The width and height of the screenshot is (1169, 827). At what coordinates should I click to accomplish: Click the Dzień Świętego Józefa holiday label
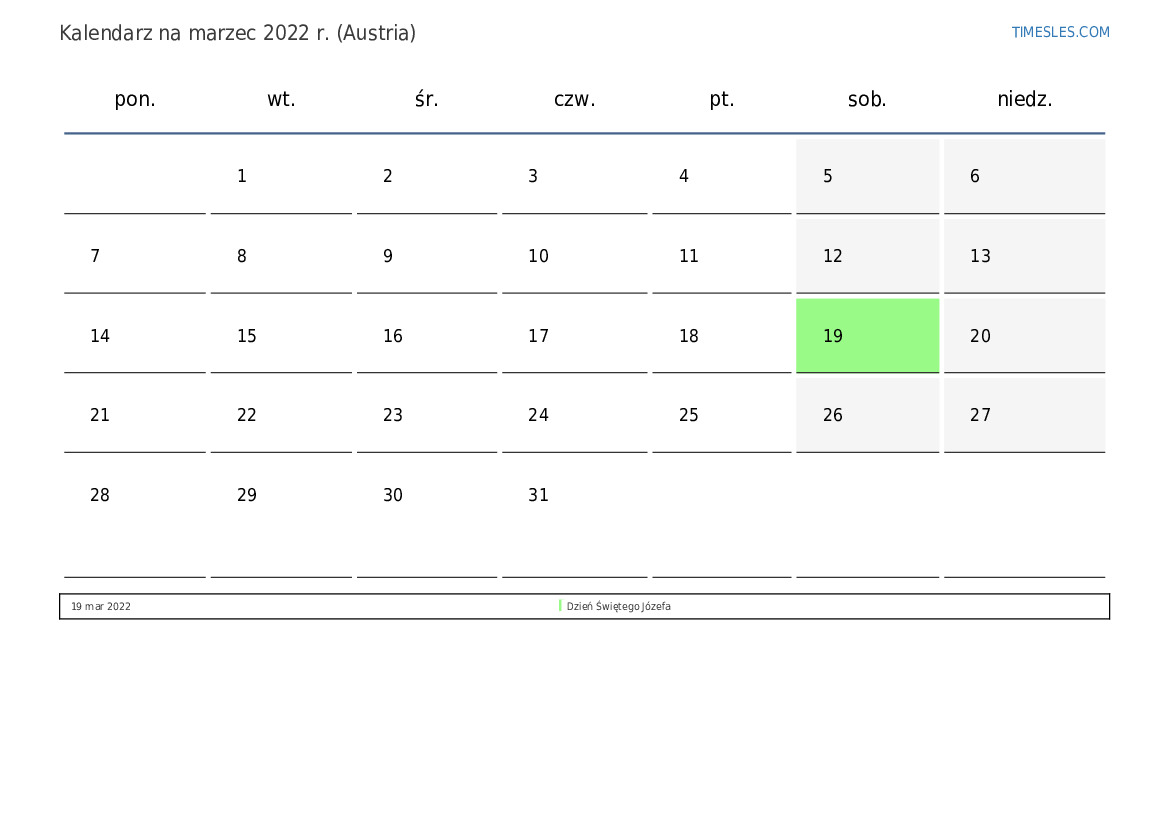tap(618, 606)
